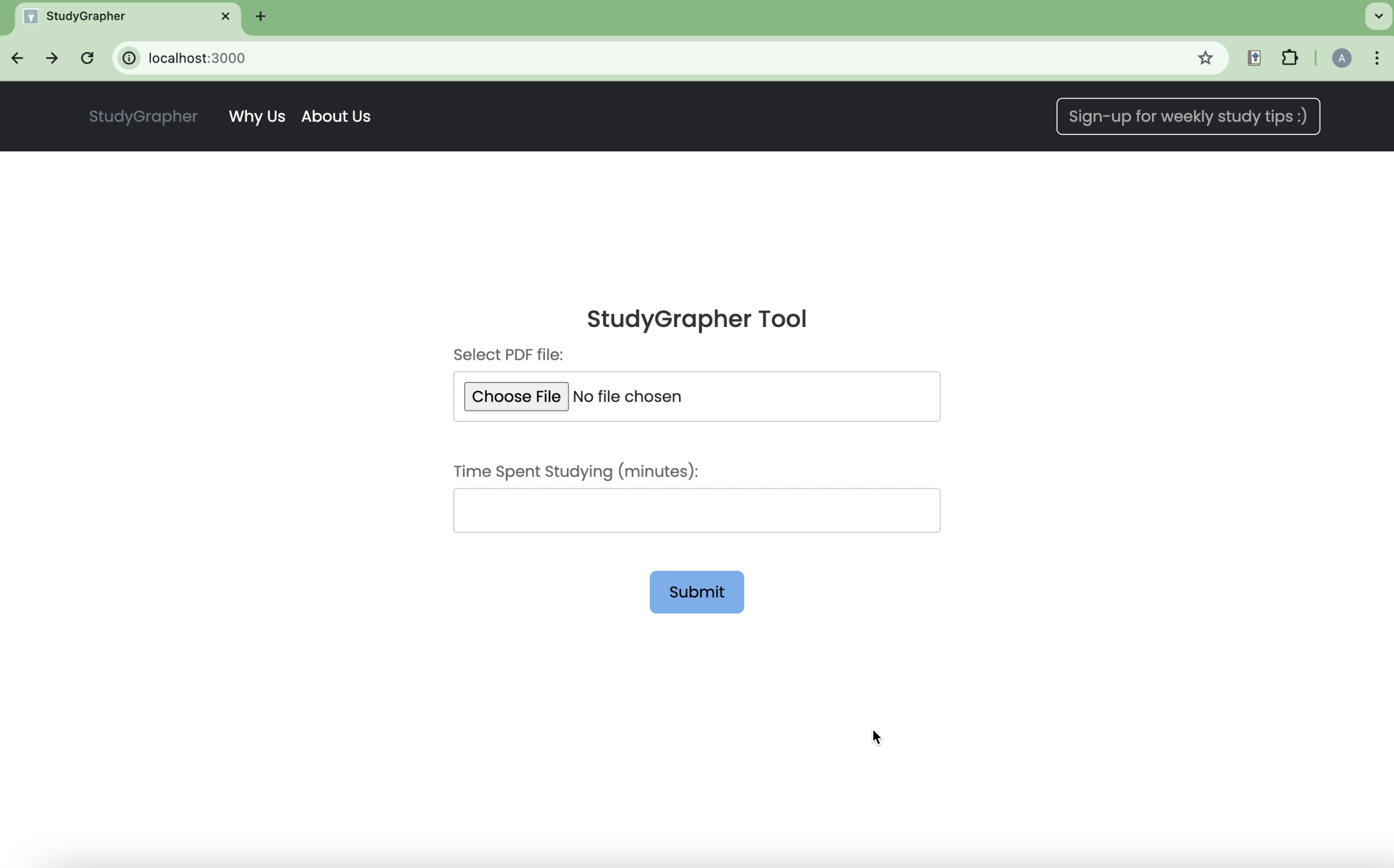Open the Extensions puzzle icon
Viewport: 1394px width, 868px height.
coord(1290,58)
